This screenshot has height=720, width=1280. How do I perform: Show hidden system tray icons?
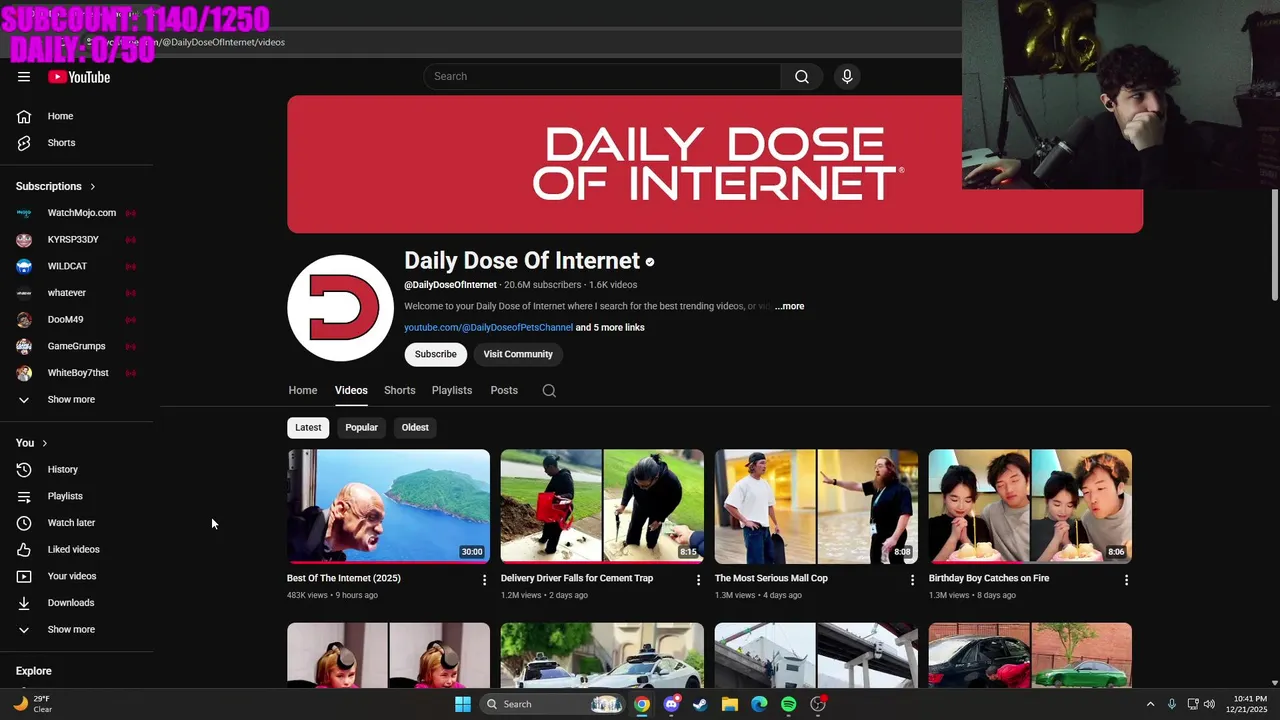[x=1150, y=704]
